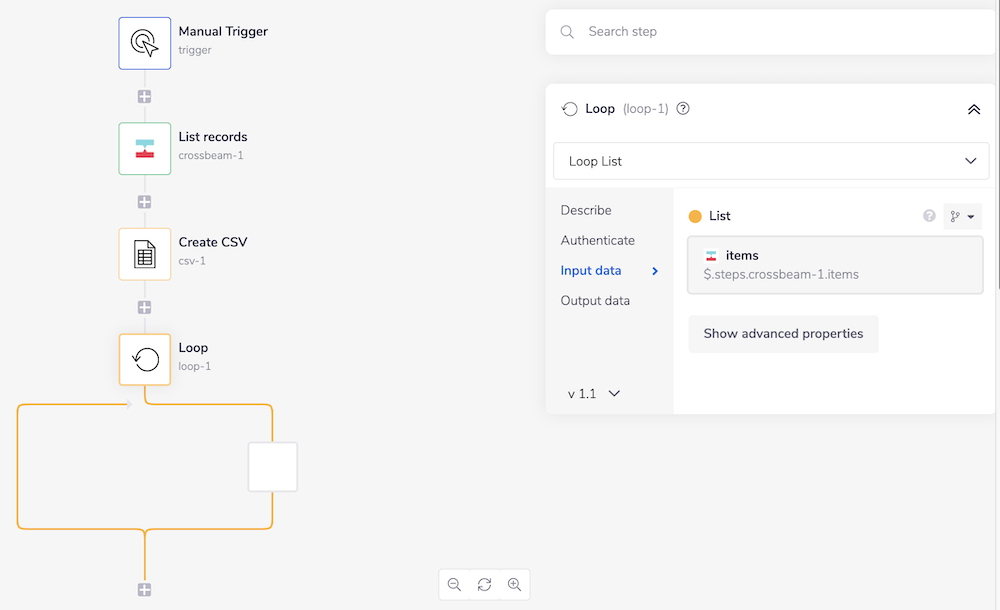
Task: Reset the canvas zoom view
Action: tap(484, 585)
